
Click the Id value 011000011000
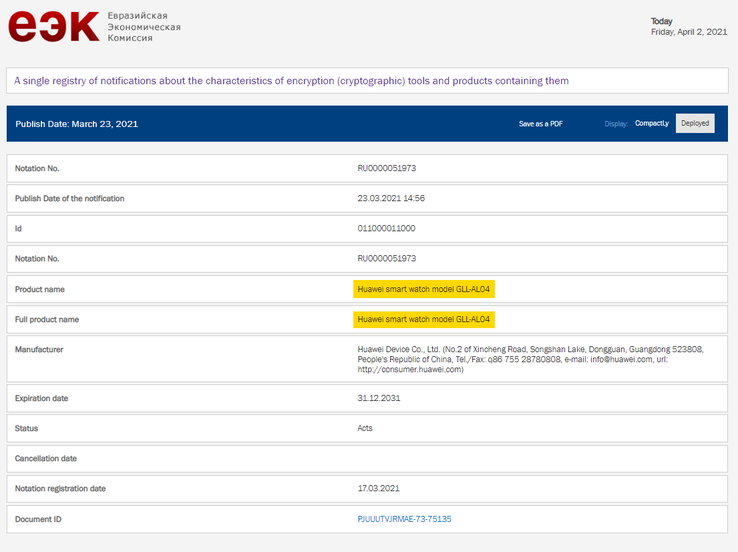[x=386, y=228]
